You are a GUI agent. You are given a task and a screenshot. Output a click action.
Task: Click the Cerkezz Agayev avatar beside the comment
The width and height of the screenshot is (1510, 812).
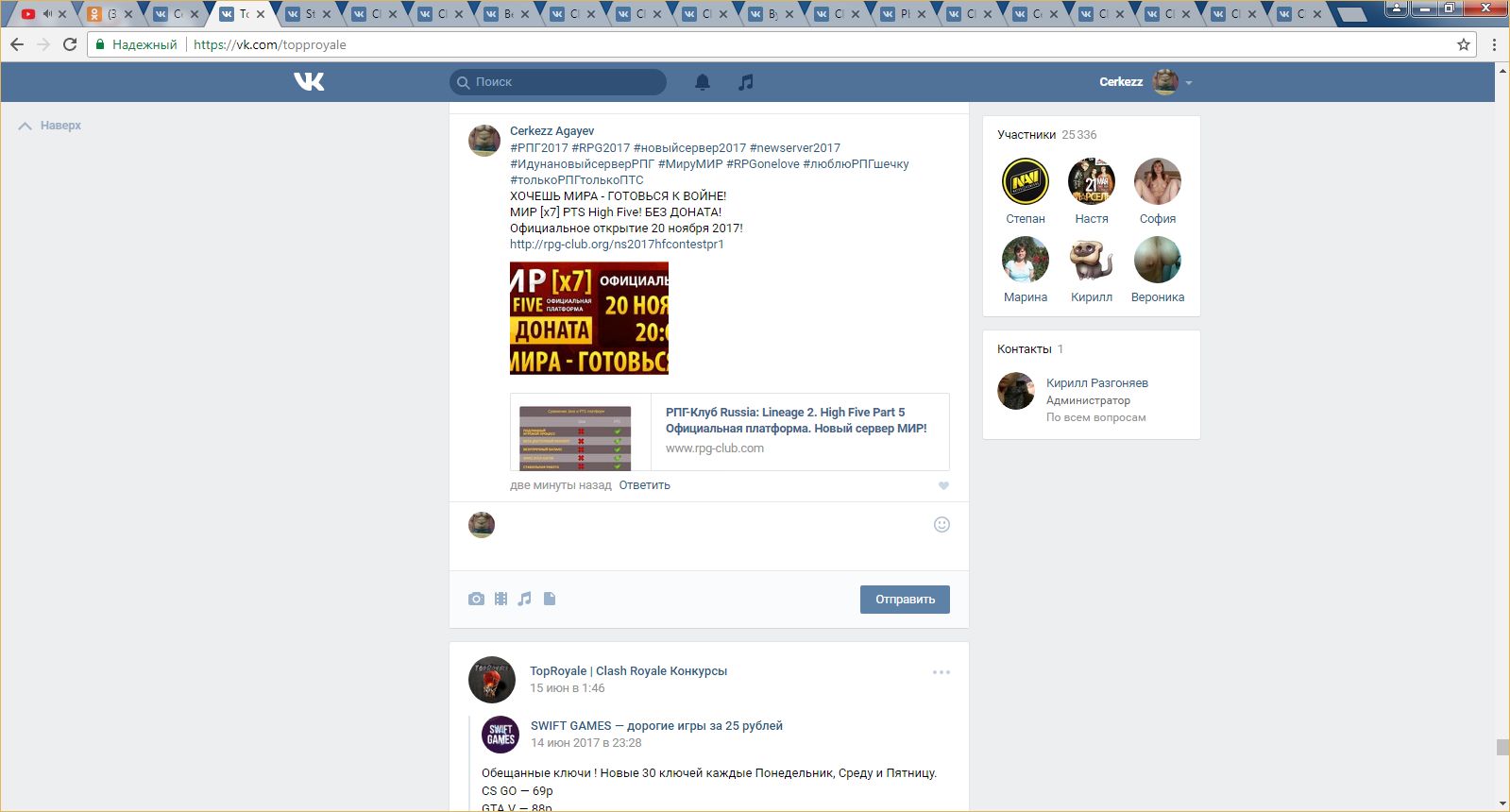(x=484, y=140)
